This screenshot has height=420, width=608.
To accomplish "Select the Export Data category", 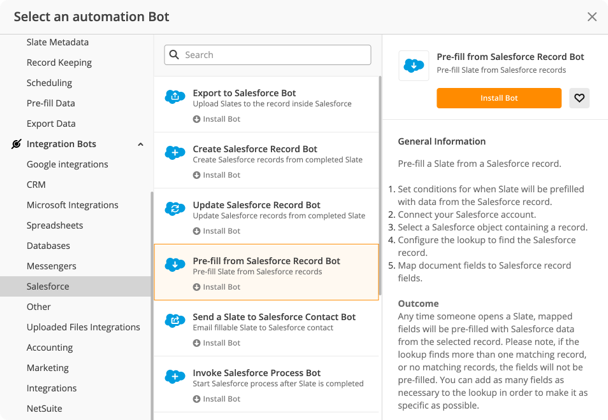I will 51,124.
